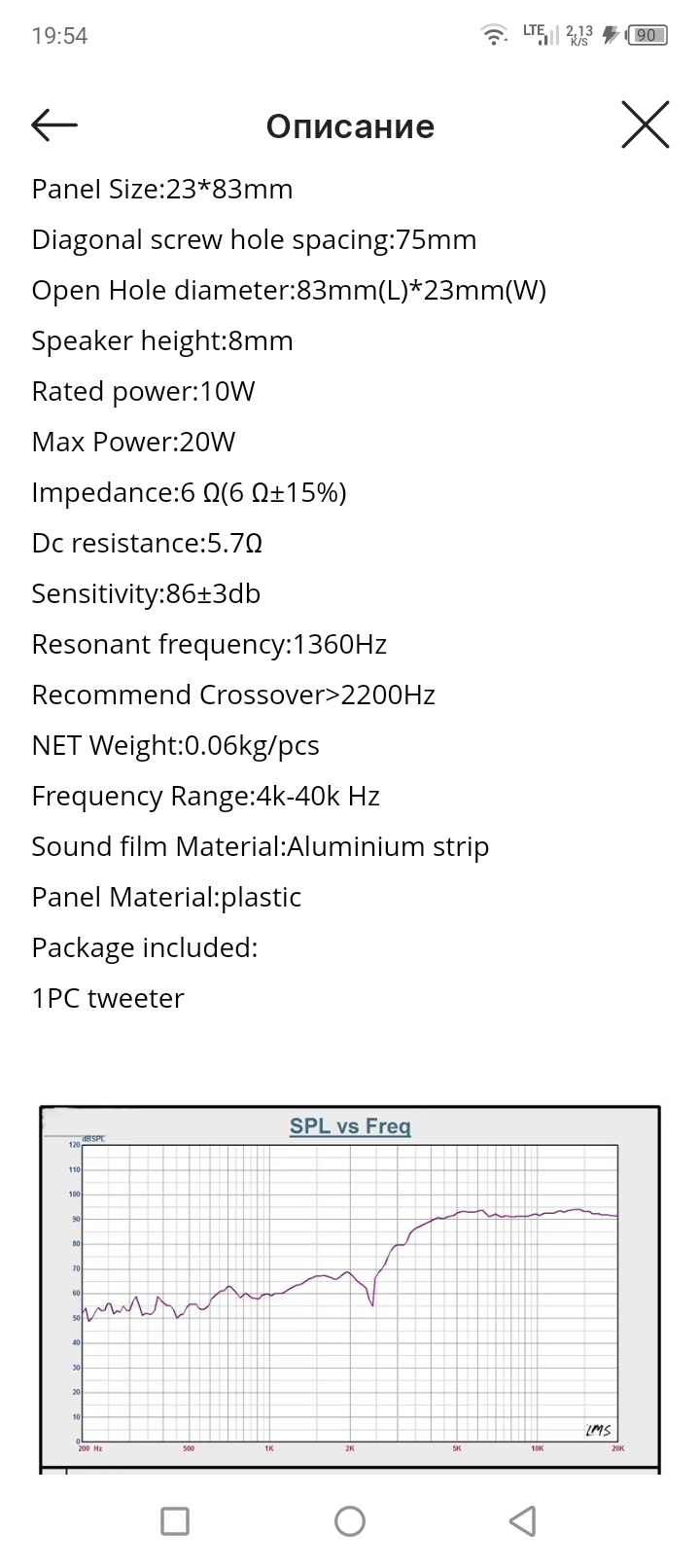Tap the Описание header title
Screen dimensions: 700x1568
pyautogui.click(x=350, y=126)
